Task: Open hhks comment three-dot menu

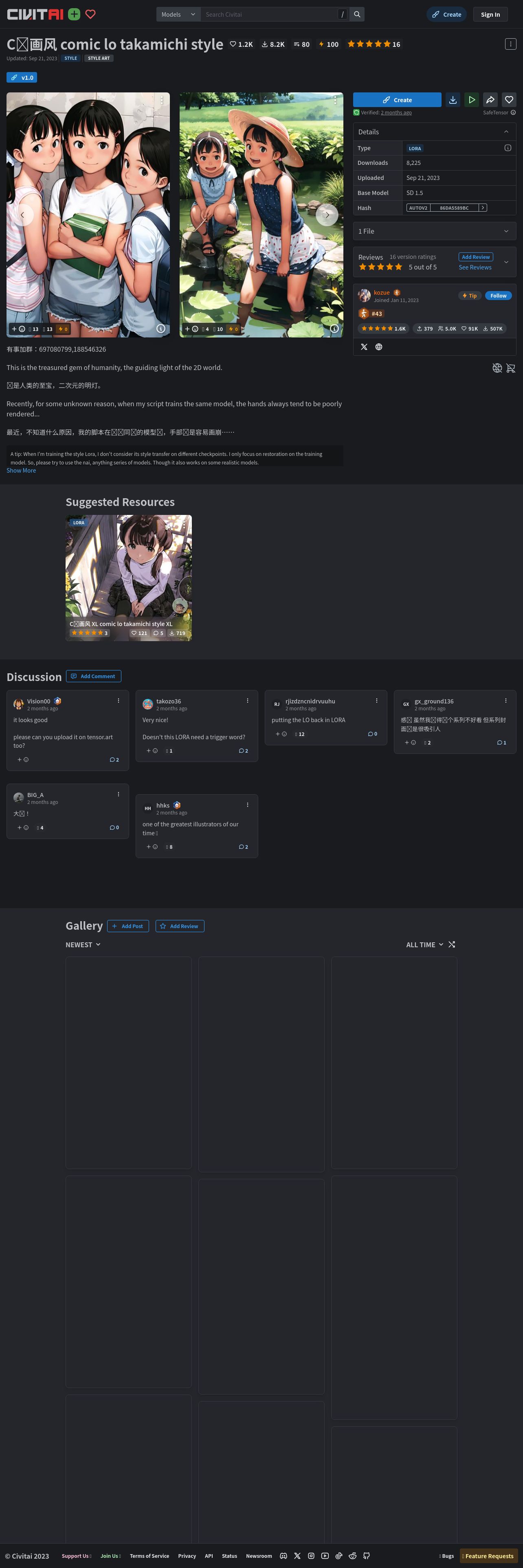Action: tap(247, 805)
